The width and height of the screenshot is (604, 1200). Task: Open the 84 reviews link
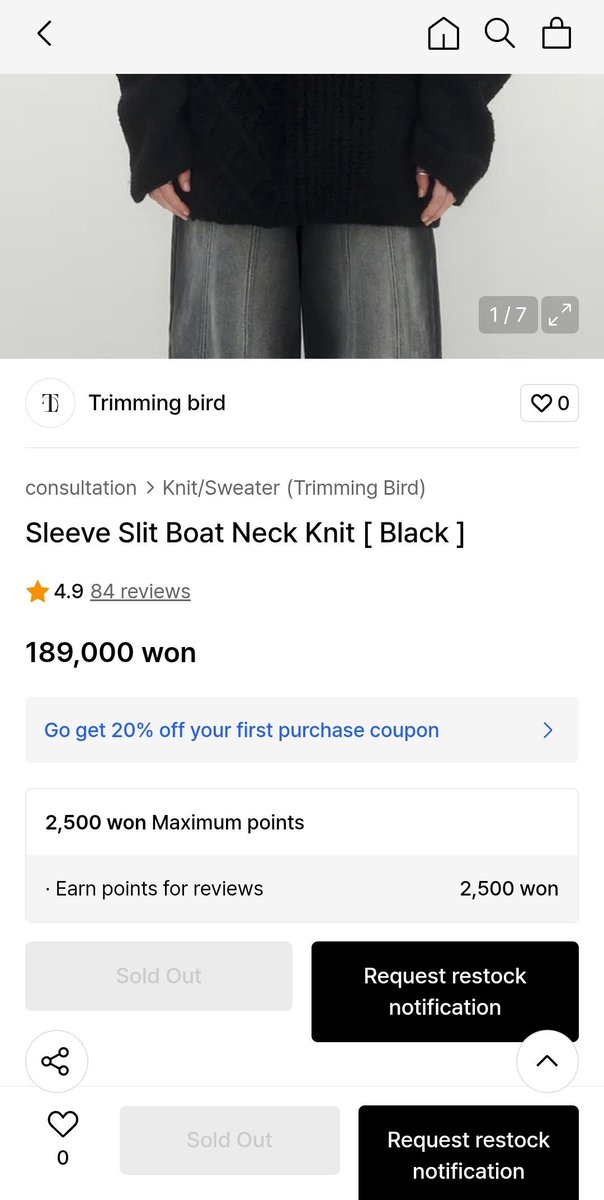pyautogui.click(x=140, y=591)
